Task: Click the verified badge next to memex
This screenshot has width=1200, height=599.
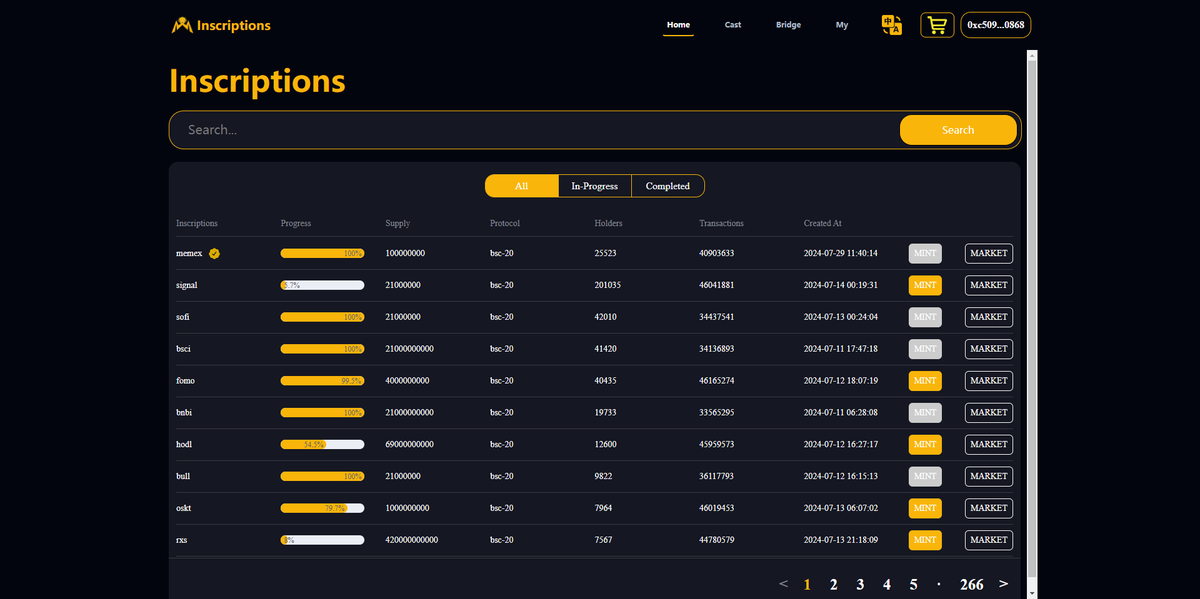Action: point(212,253)
